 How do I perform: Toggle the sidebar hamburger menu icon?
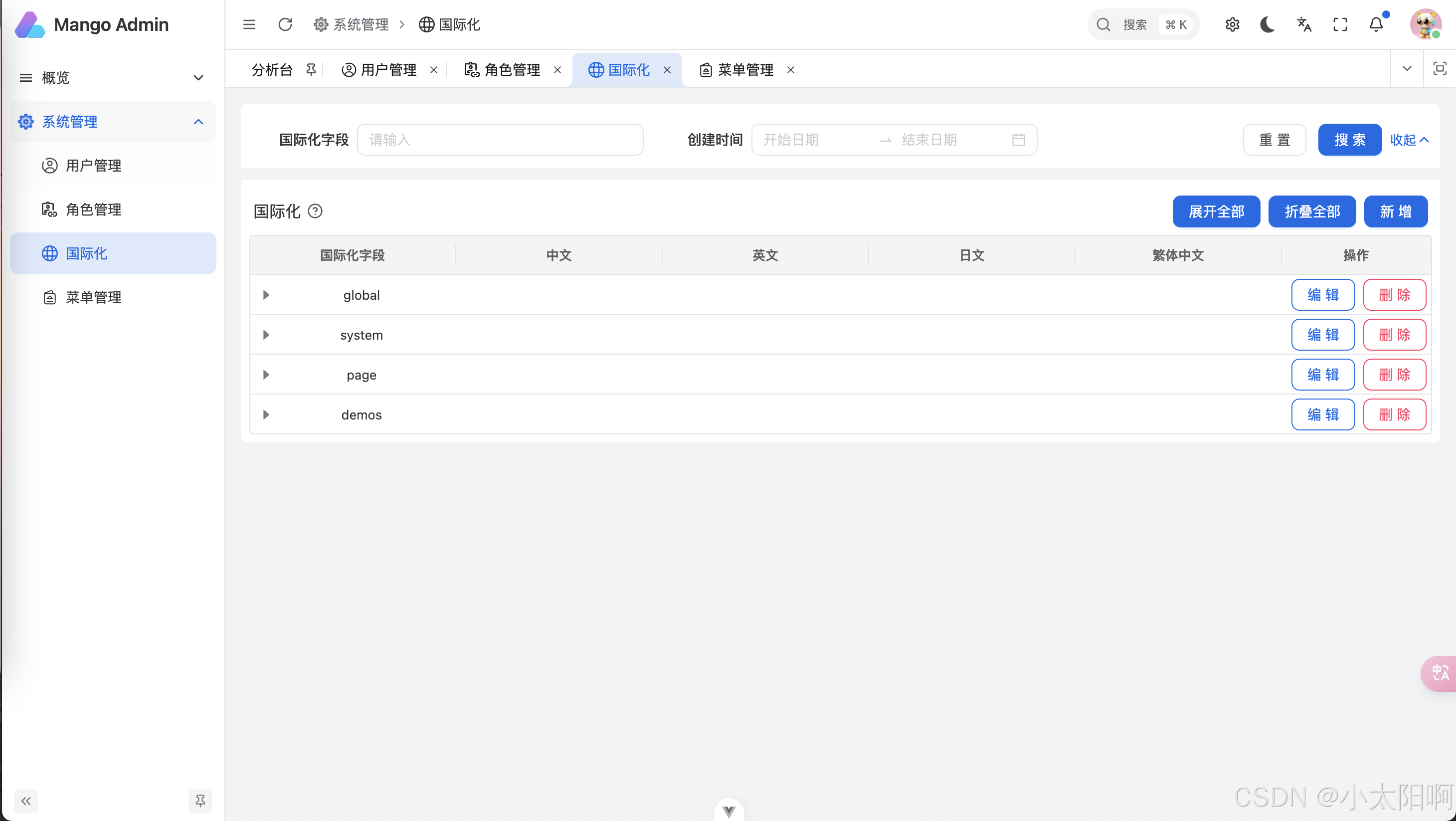pos(249,24)
